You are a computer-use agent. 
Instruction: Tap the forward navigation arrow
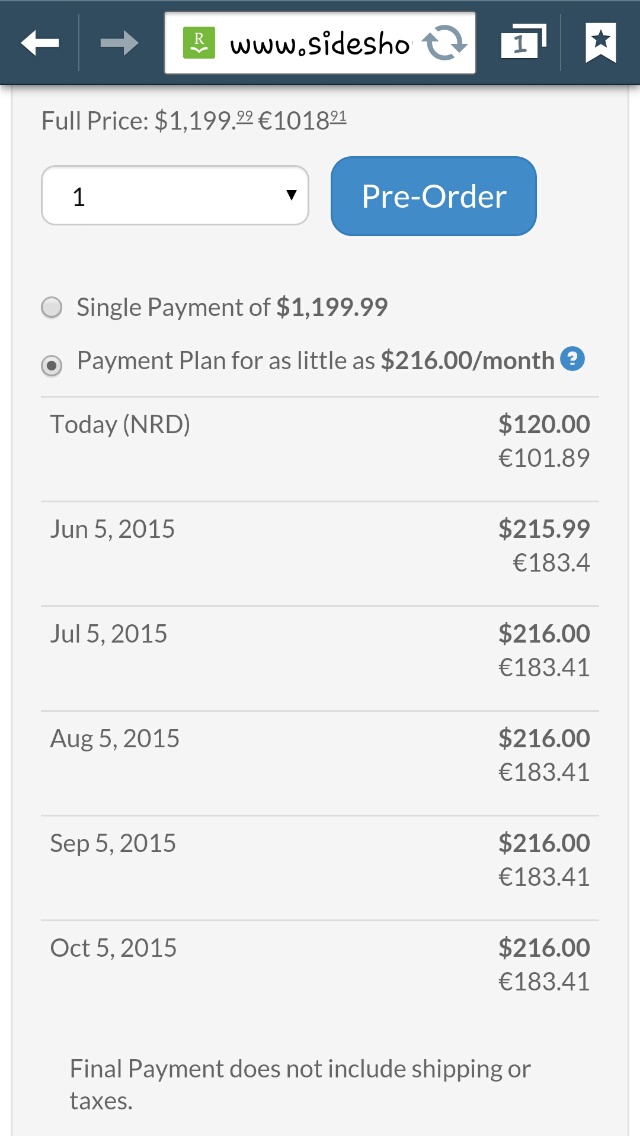coord(119,42)
